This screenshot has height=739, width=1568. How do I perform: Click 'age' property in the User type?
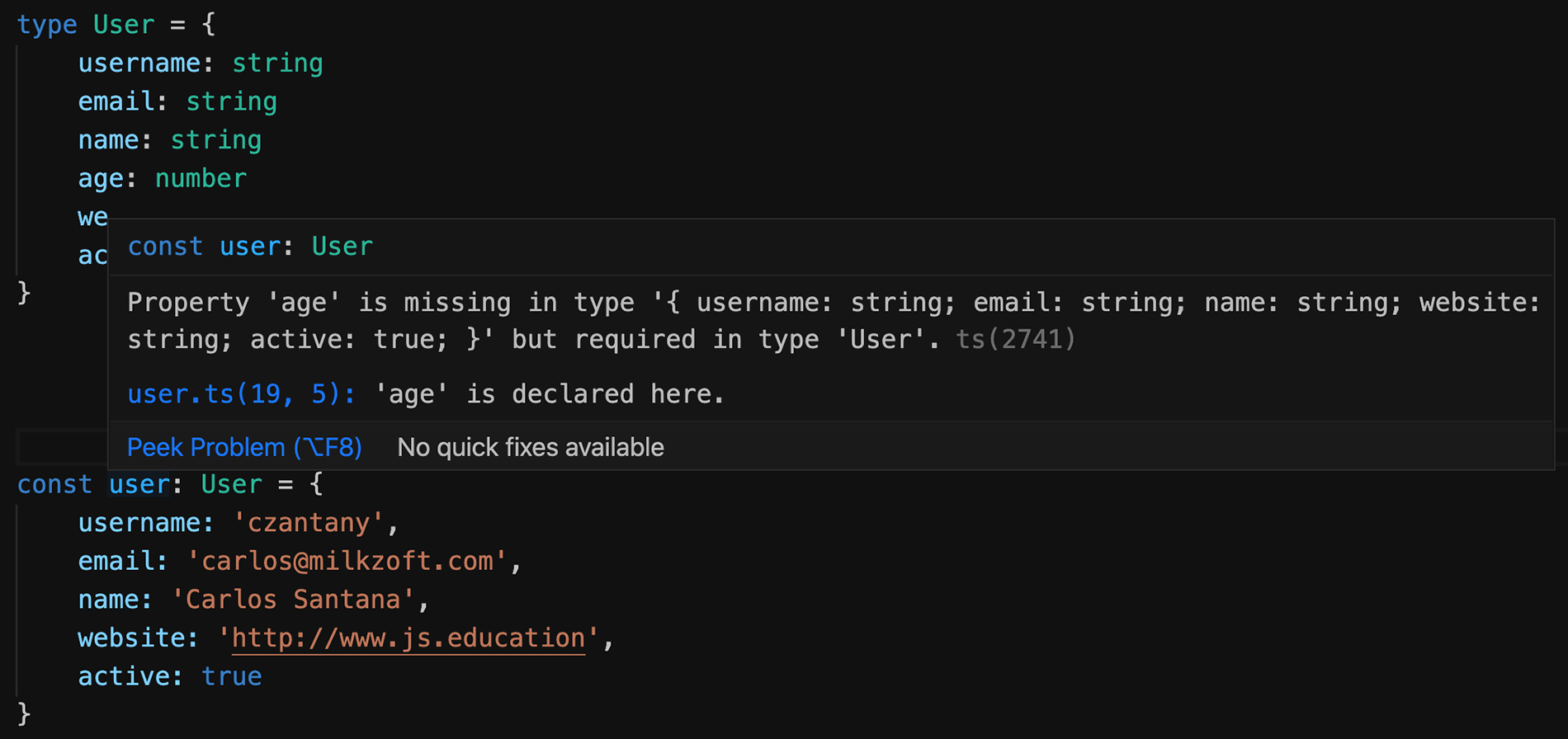(x=101, y=179)
